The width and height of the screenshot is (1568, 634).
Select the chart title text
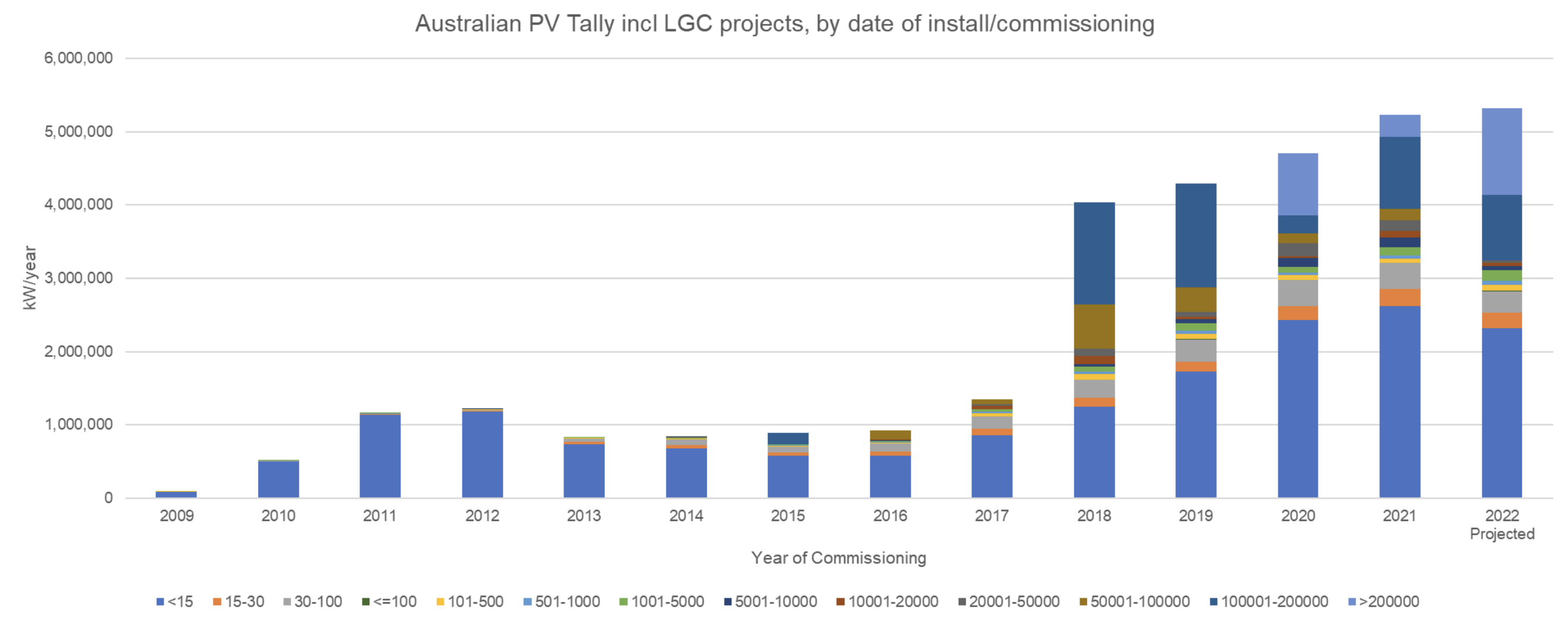coord(783,25)
